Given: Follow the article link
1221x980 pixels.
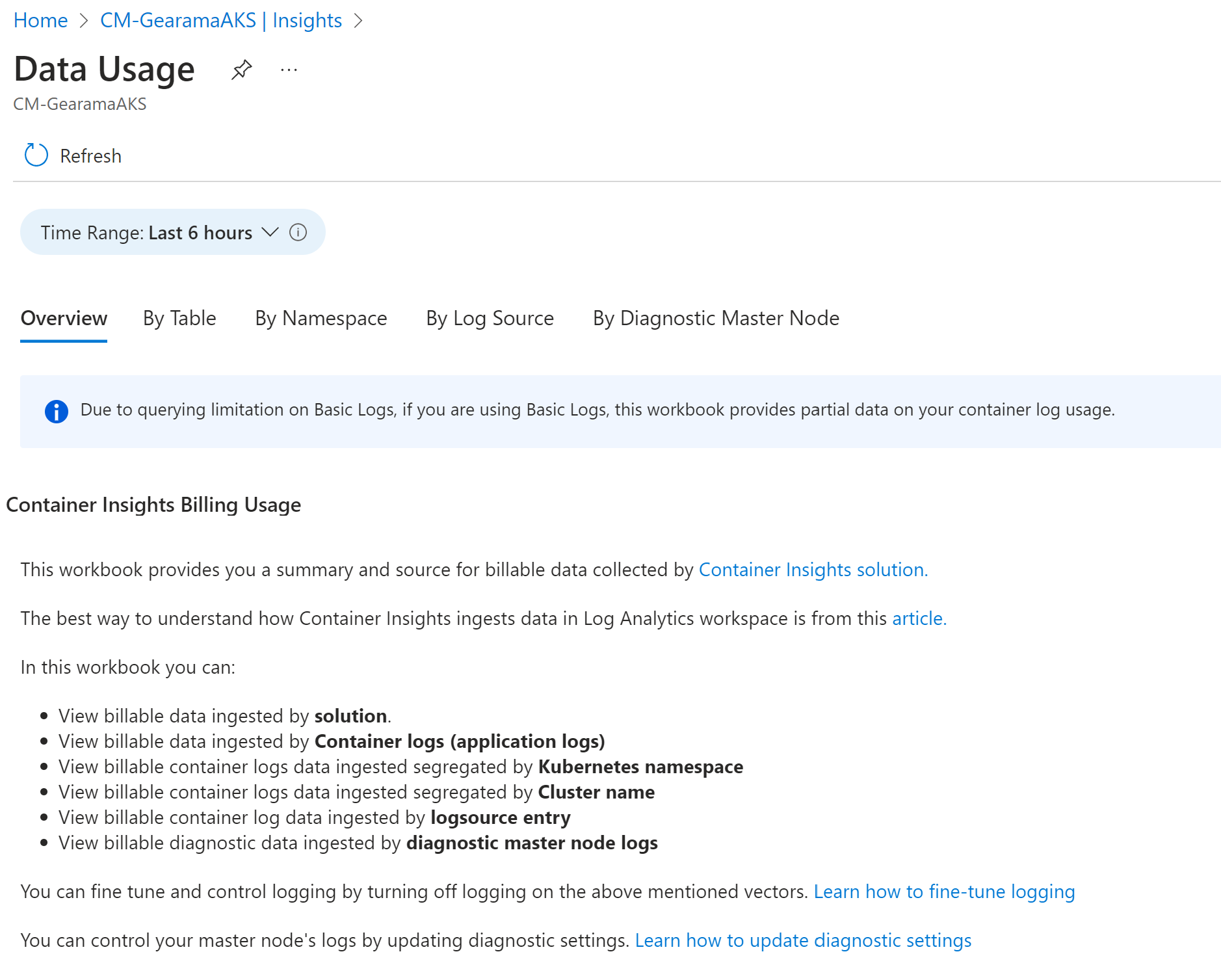Looking at the screenshot, I should [919, 618].
